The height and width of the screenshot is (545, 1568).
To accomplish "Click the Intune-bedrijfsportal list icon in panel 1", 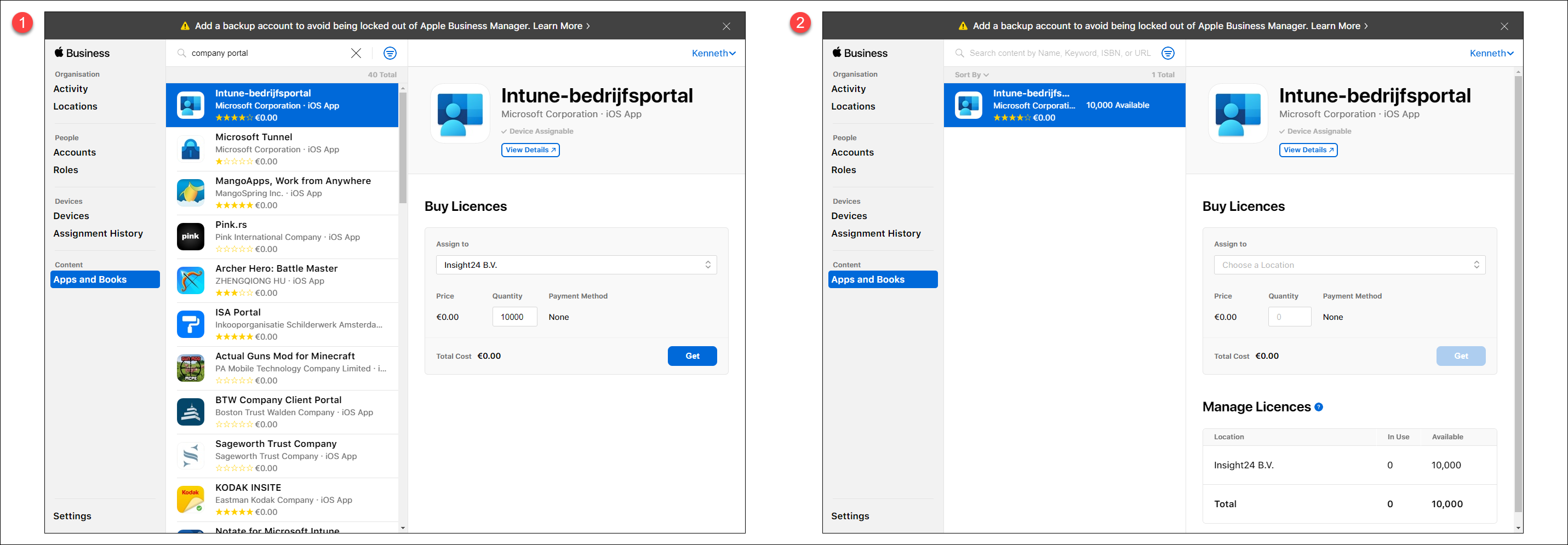I will pos(191,105).
